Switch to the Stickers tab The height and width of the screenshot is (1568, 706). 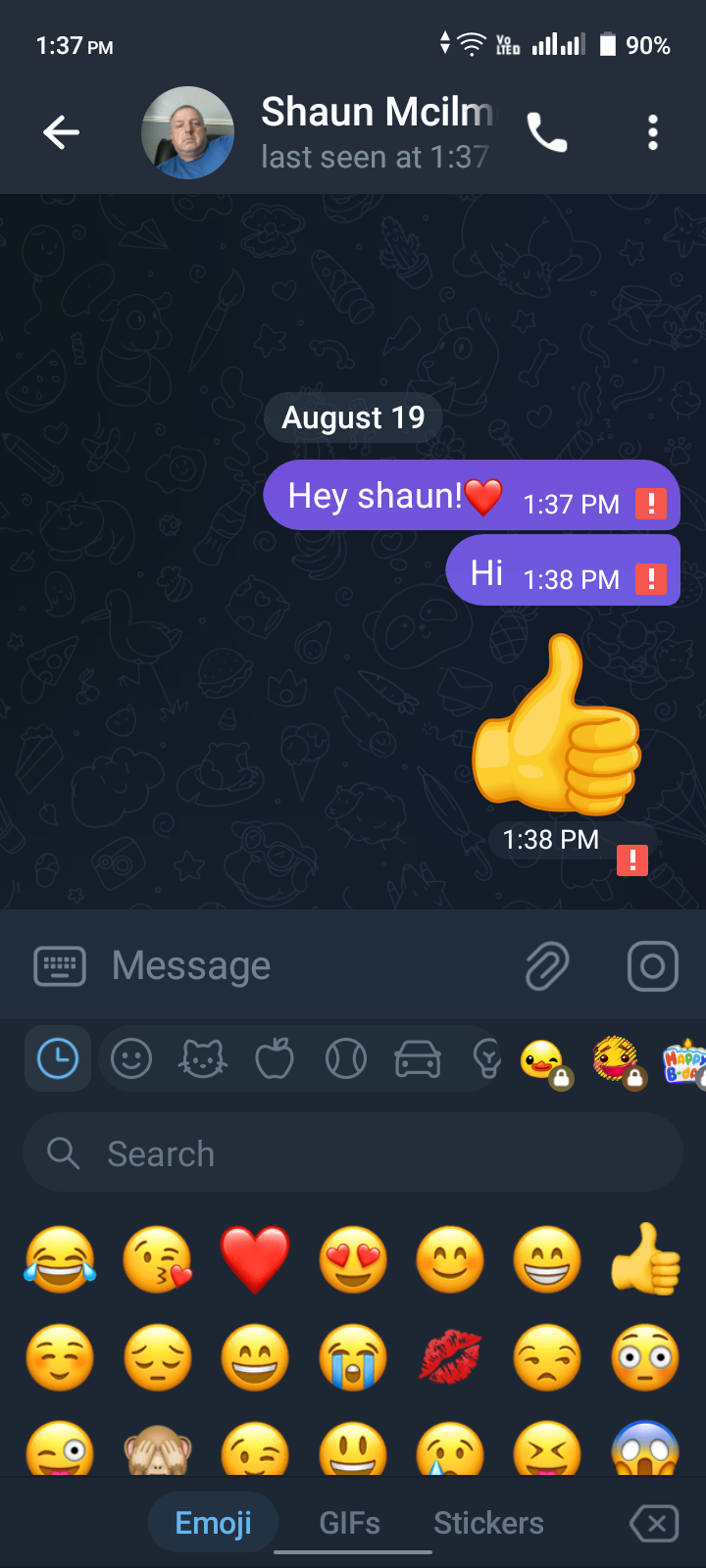[488, 1523]
